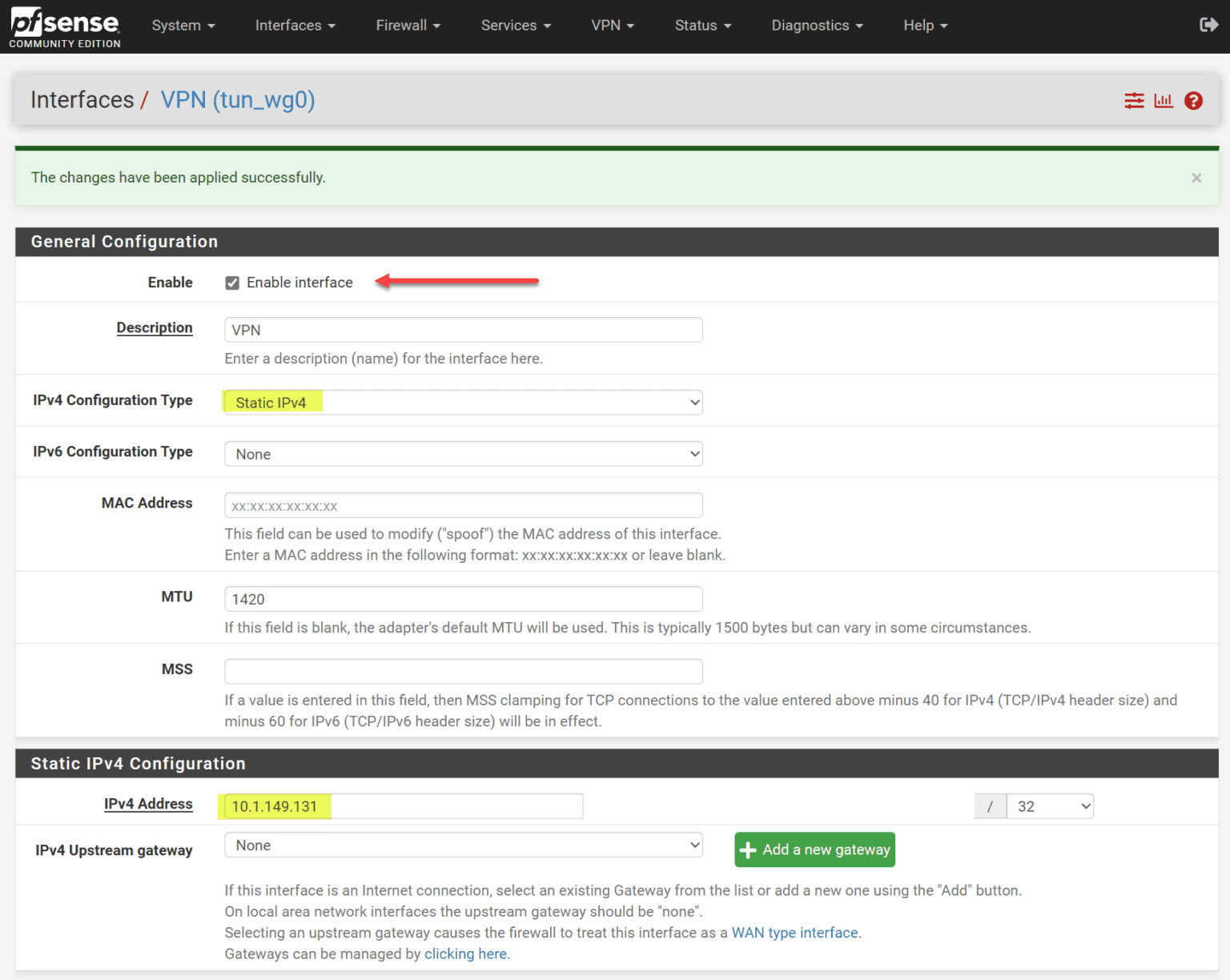Open the Firewall menu
1230x980 pixels.
[408, 25]
